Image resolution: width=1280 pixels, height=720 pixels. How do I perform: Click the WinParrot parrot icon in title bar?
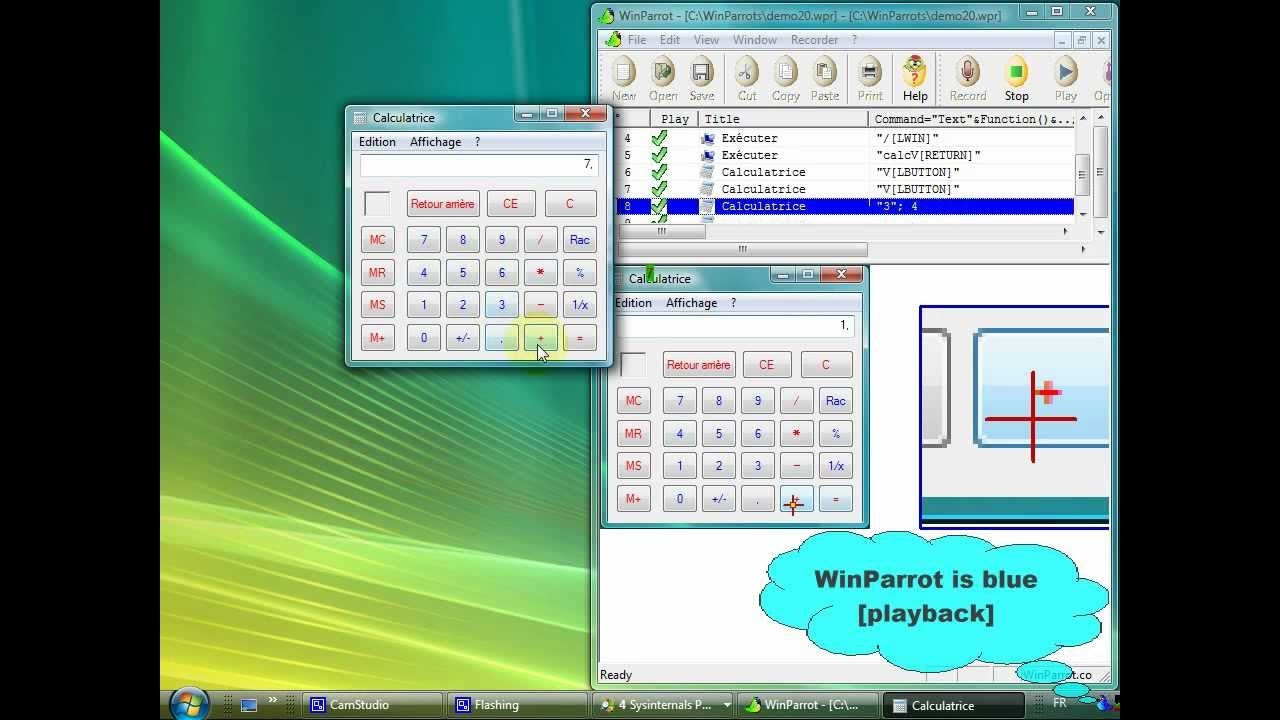point(606,16)
